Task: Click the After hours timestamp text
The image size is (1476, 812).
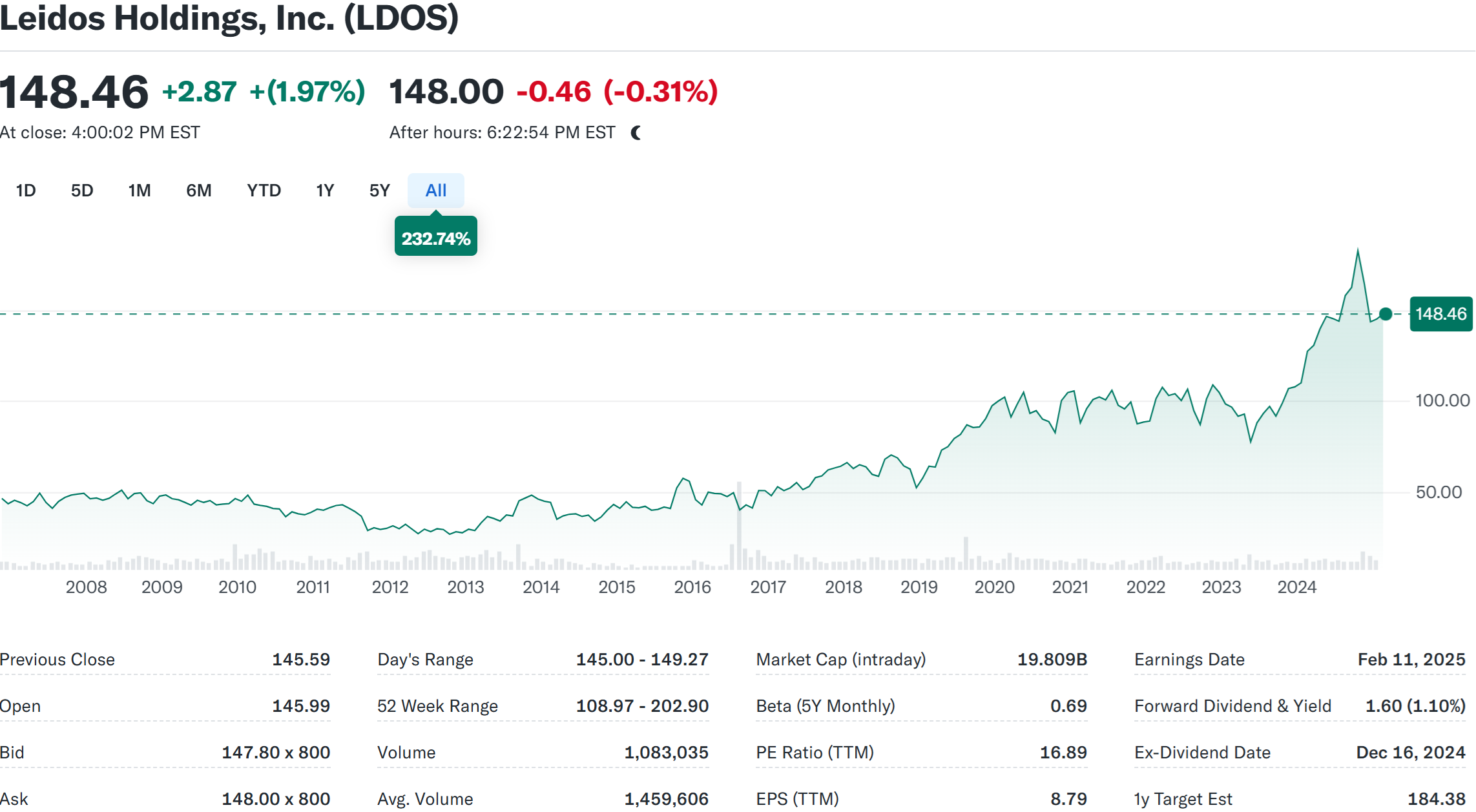Action: [502, 132]
